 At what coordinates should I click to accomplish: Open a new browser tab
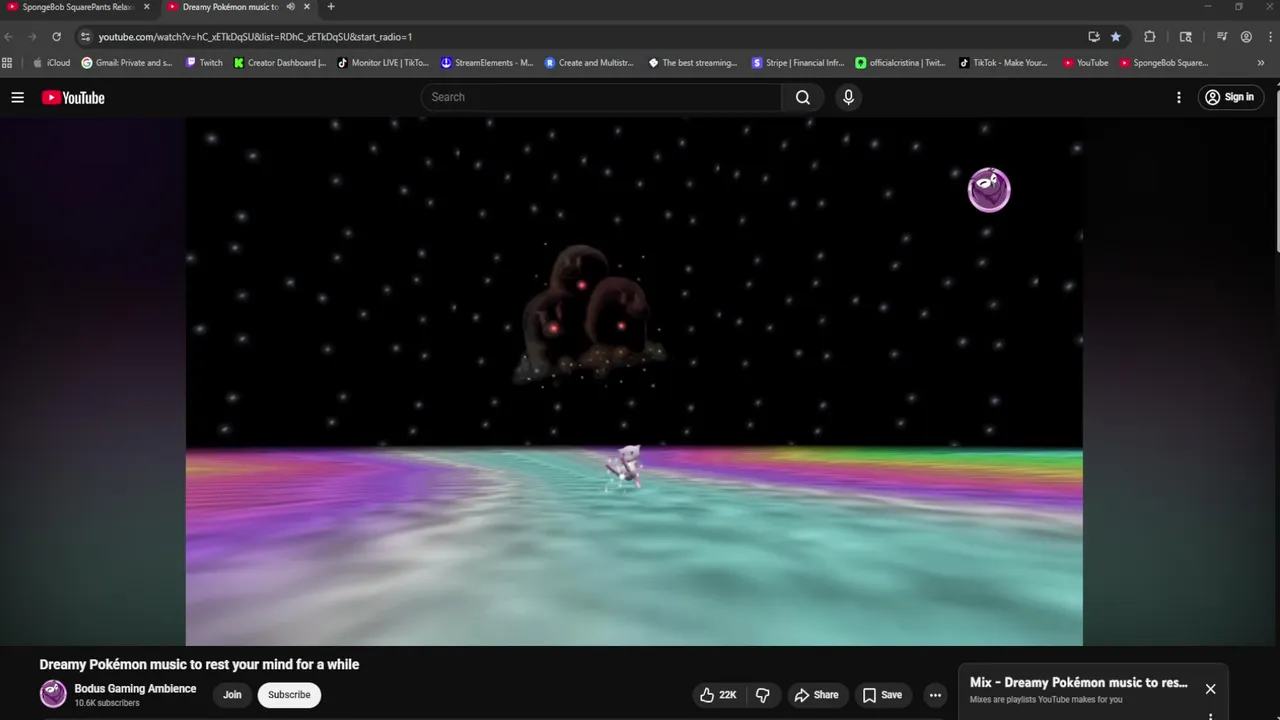tap(331, 7)
